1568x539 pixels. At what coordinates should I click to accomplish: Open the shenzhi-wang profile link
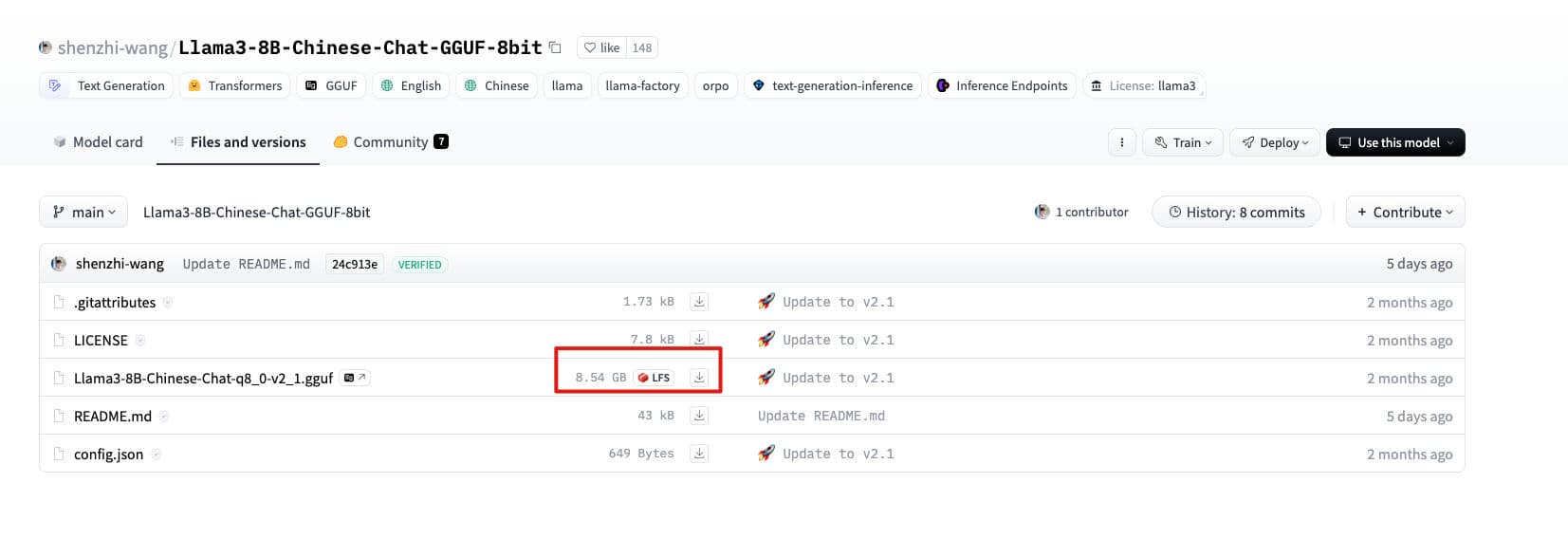[112, 47]
